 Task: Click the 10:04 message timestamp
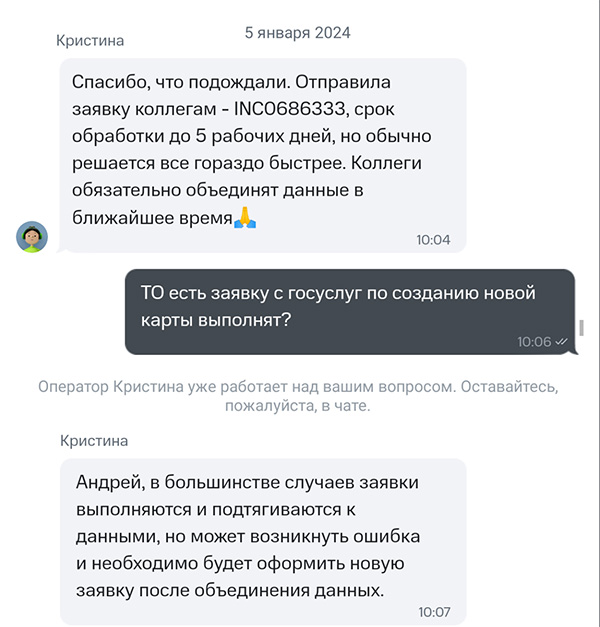tap(433, 240)
